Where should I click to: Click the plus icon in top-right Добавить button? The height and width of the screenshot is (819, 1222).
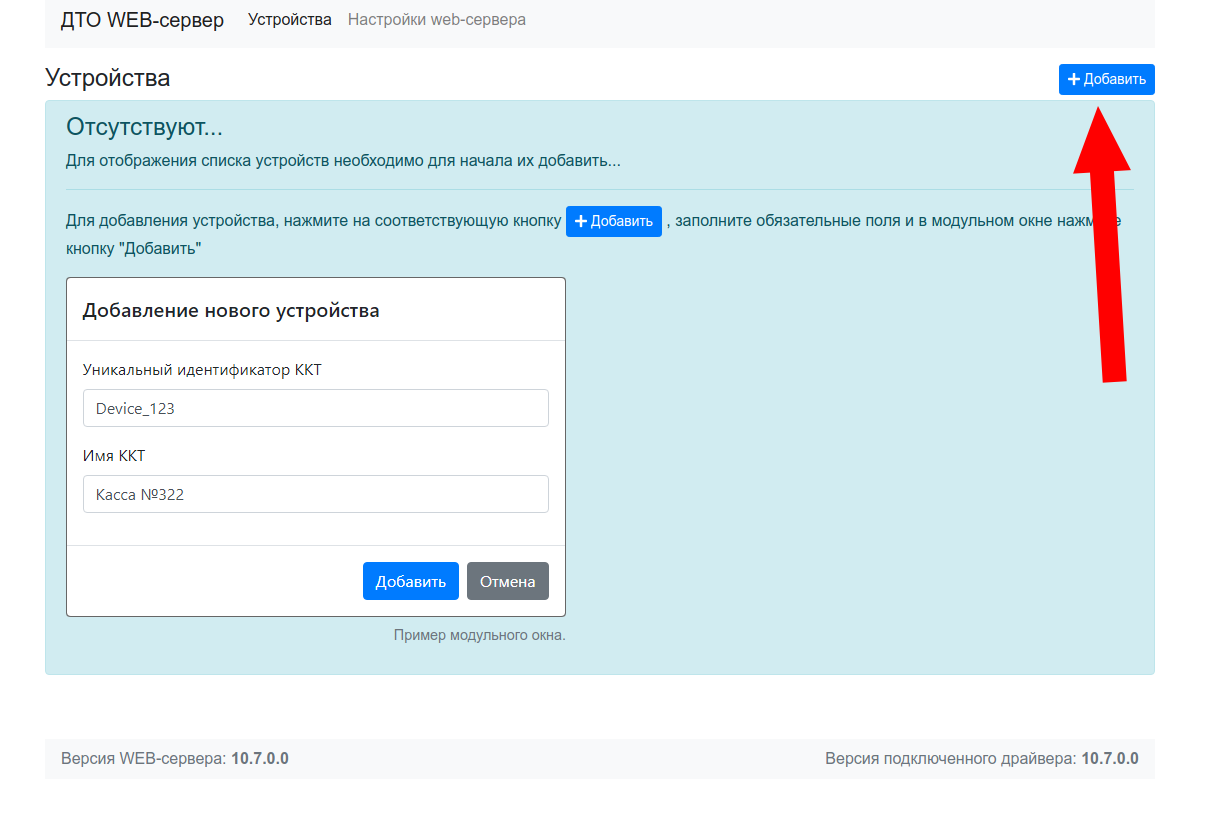point(1074,80)
